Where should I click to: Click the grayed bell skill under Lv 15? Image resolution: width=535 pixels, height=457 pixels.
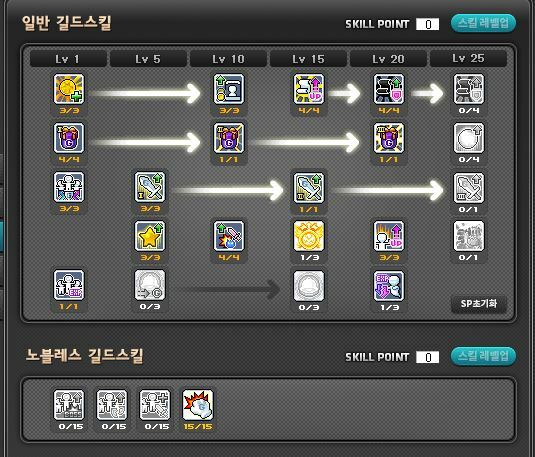click(x=309, y=286)
